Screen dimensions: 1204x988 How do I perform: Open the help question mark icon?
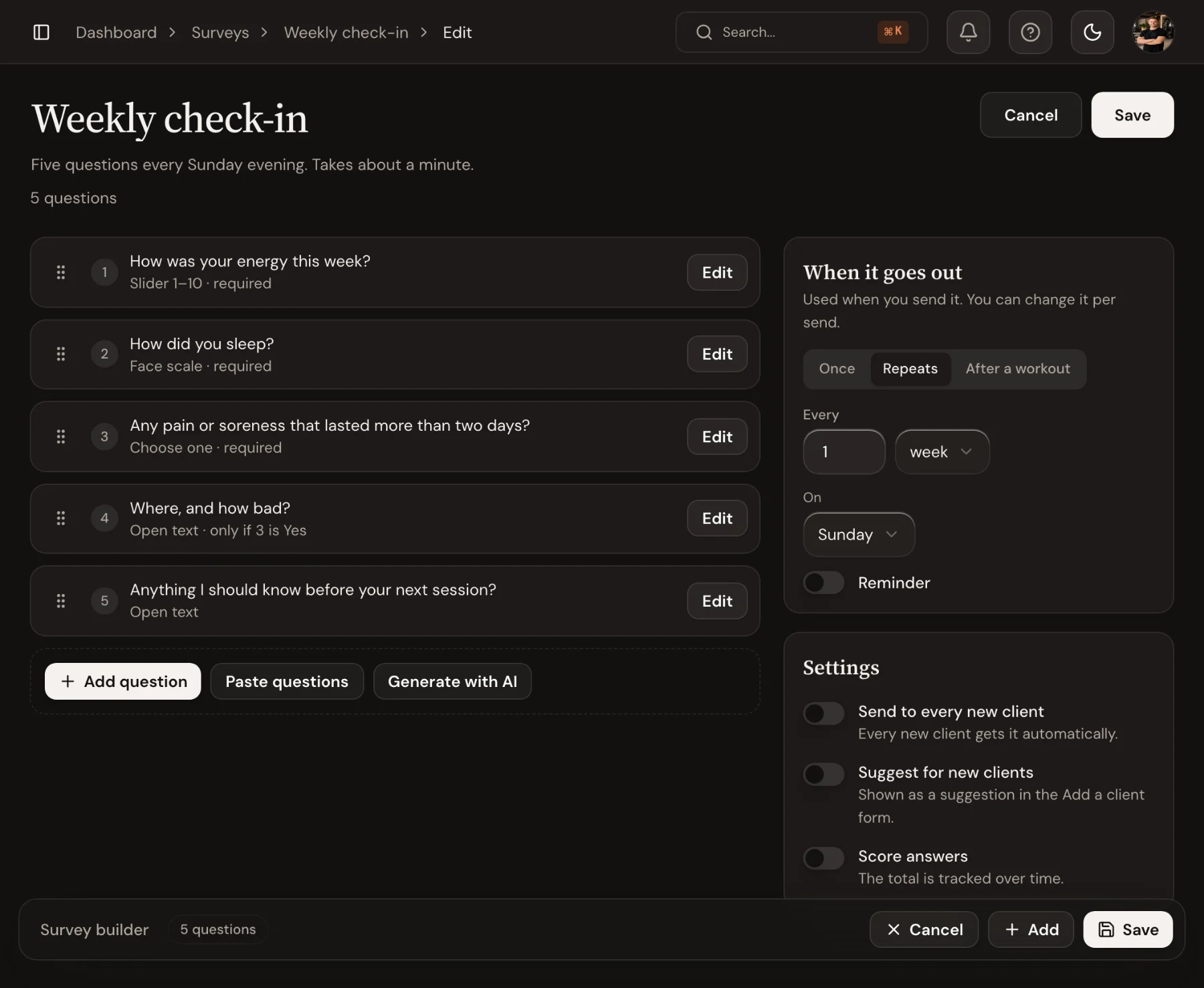pyautogui.click(x=1030, y=32)
